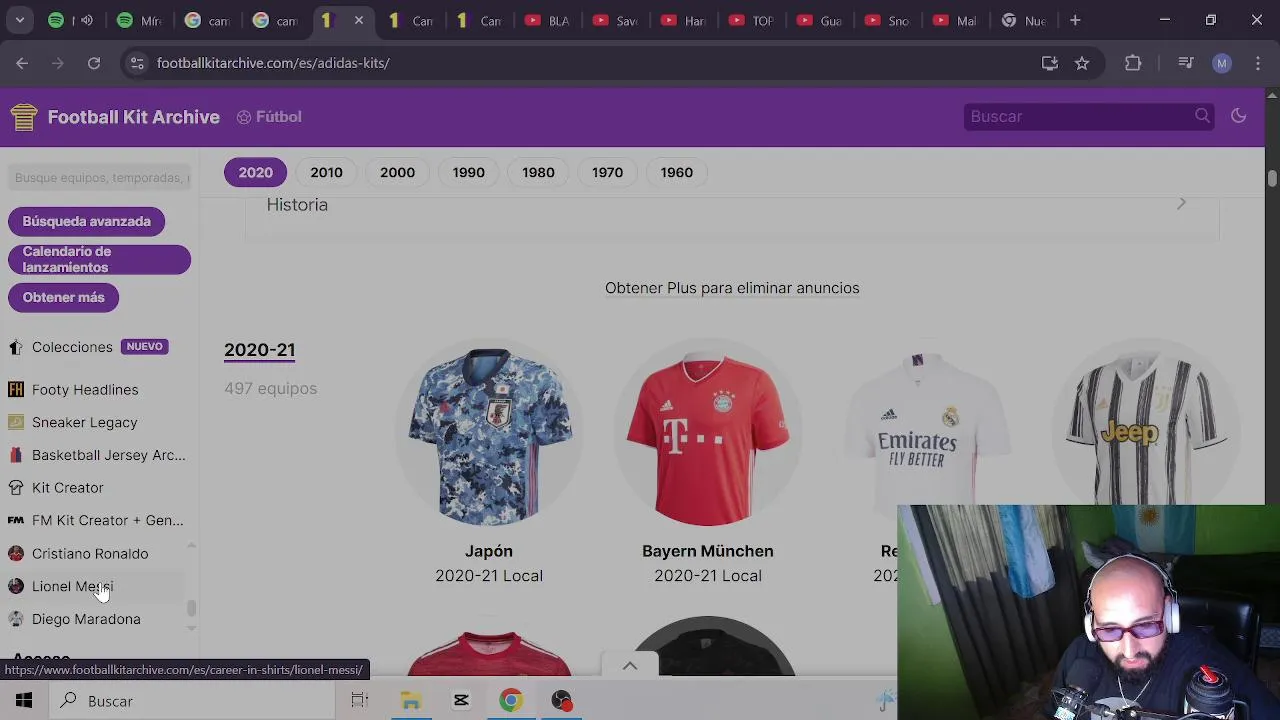Click the scroll-to-top chevron button

pos(630,665)
